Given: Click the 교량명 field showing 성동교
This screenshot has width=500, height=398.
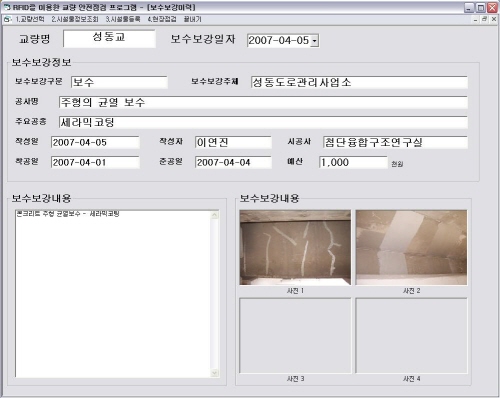Looking at the screenshot, I should [109, 39].
